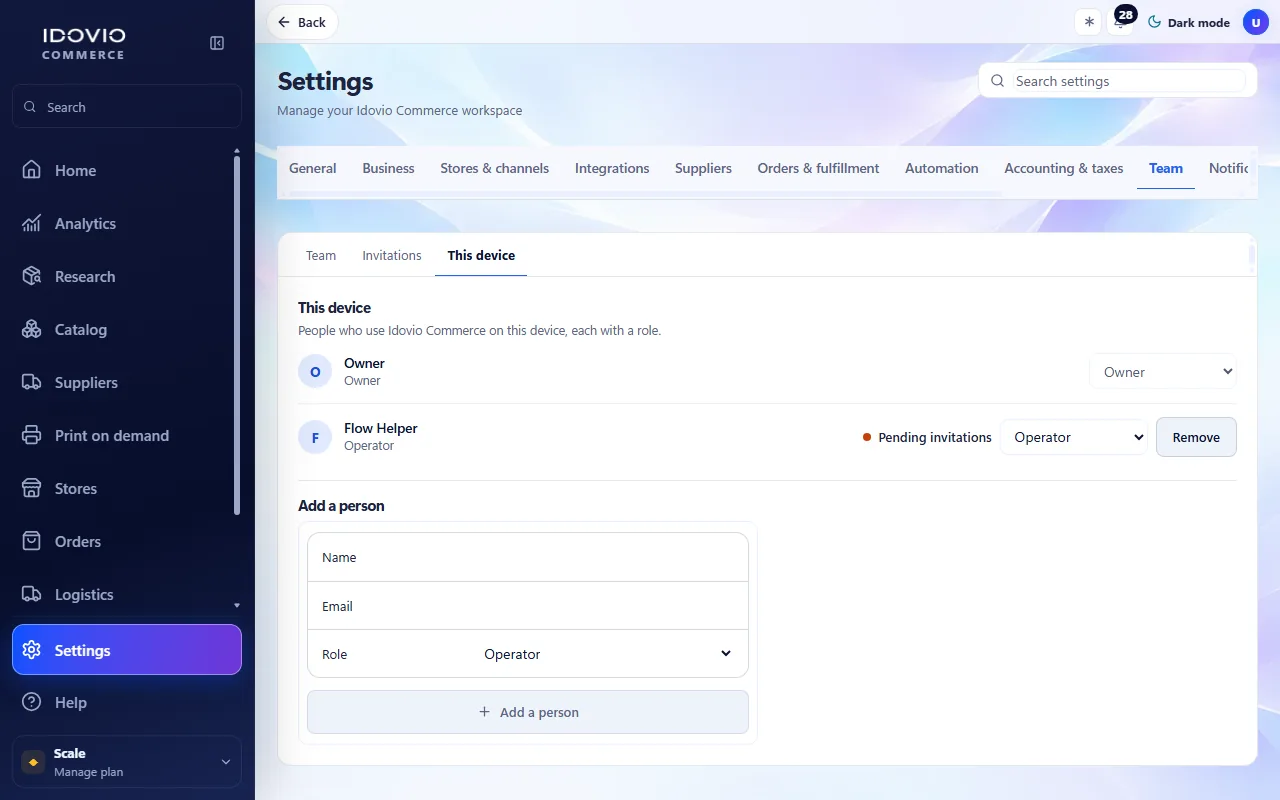Open Analytics chart icon in sidebar

coord(32,223)
